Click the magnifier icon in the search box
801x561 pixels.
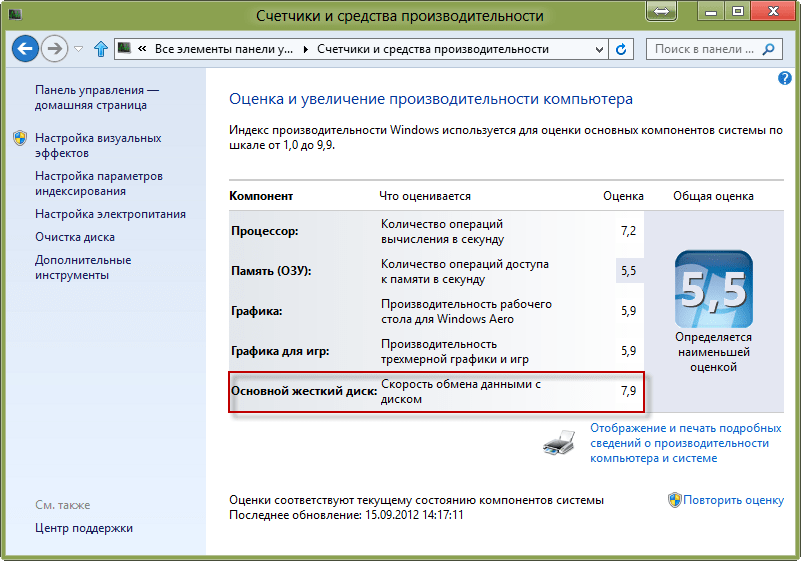click(x=770, y=49)
